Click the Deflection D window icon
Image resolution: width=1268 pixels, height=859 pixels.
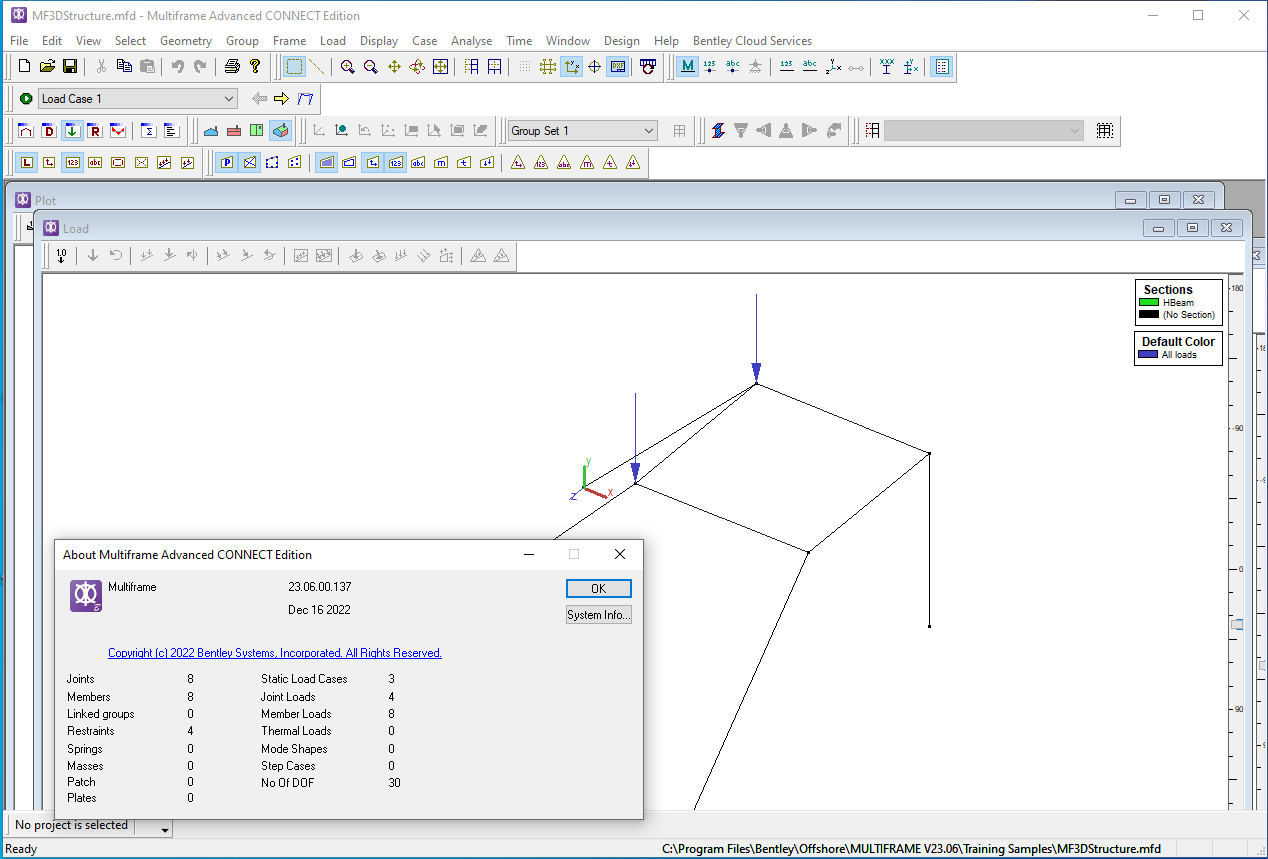(48, 131)
